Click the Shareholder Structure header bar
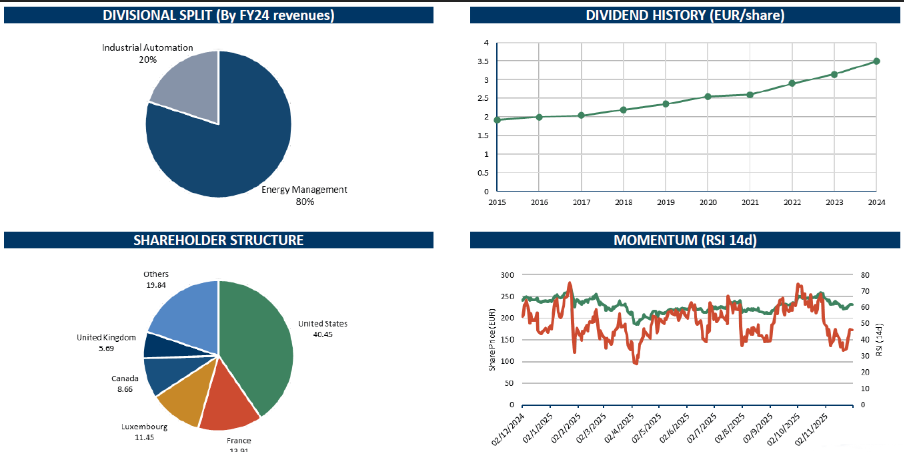The height and width of the screenshot is (452, 904). pos(219,240)
